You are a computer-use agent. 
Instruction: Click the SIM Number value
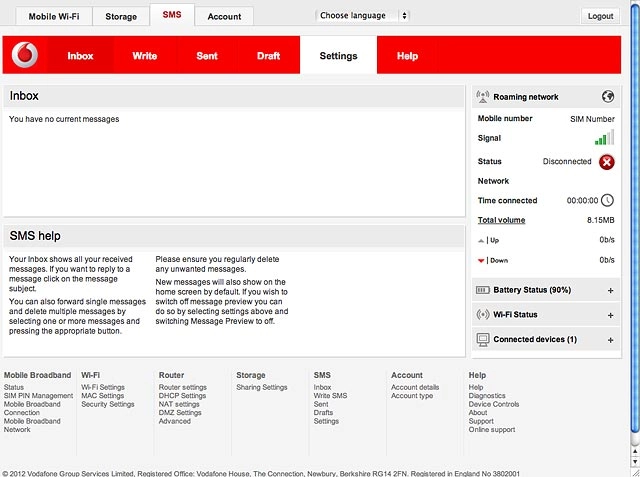pos(592,119)
